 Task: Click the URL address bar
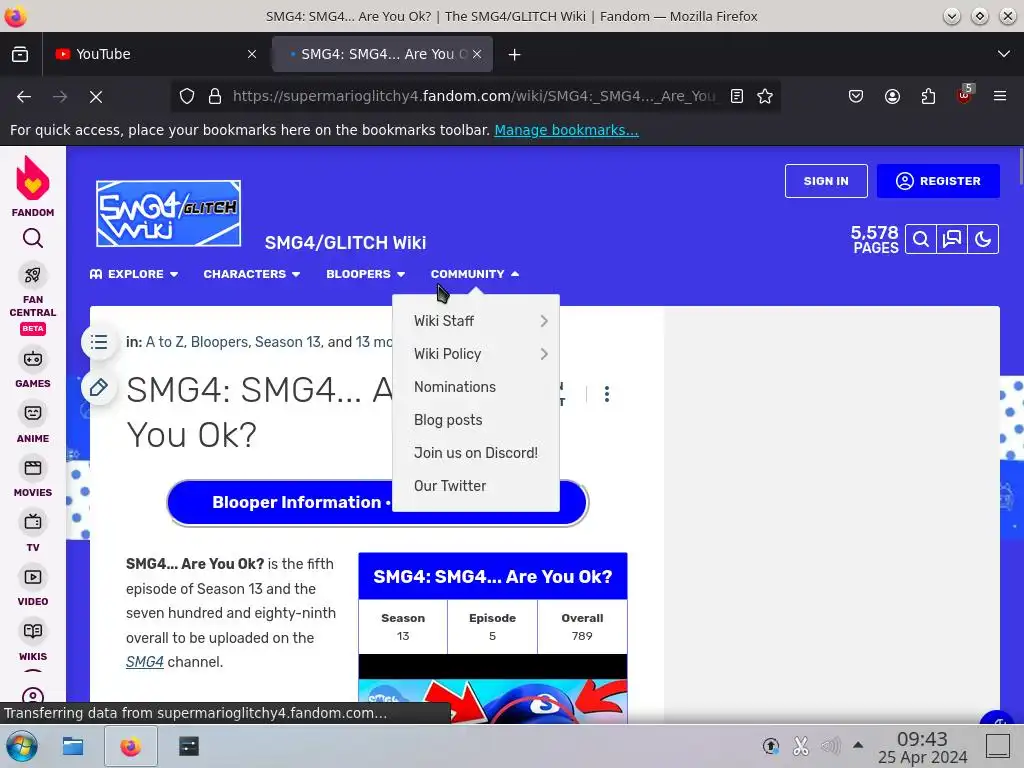click(473, 96)
